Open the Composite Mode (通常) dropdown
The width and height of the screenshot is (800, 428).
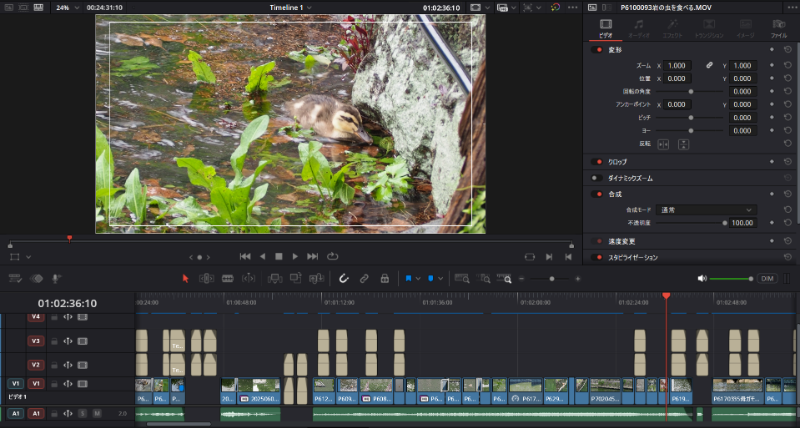[x=706, y=210]
